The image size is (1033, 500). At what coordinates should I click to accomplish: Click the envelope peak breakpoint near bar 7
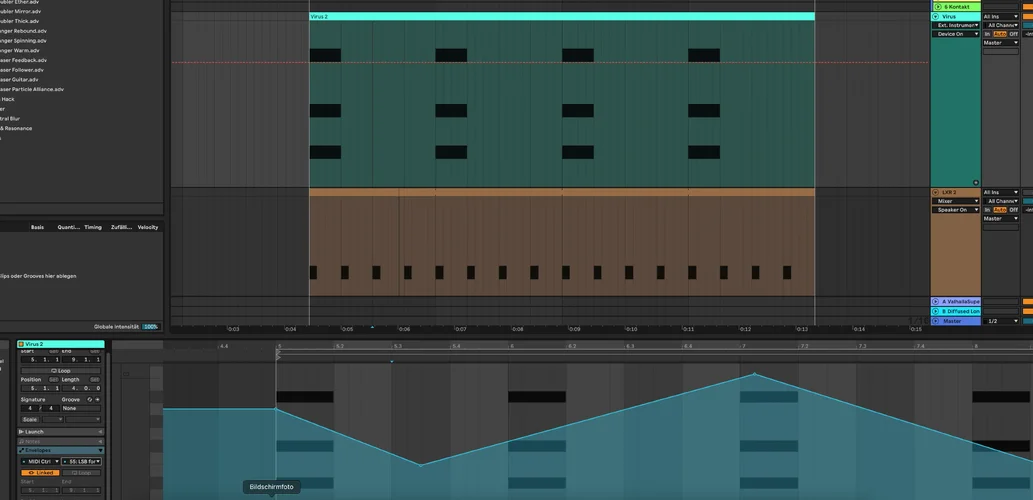coord(754,374)
